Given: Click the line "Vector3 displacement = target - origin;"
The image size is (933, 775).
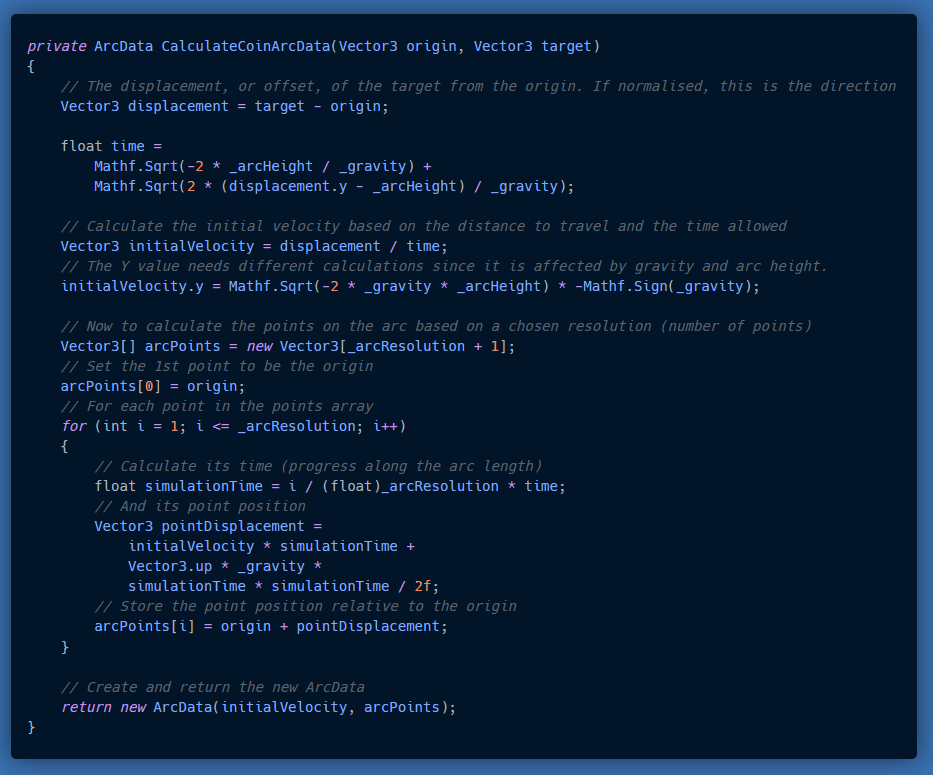Looking at the screenshot, I should [x=225, y=107].
